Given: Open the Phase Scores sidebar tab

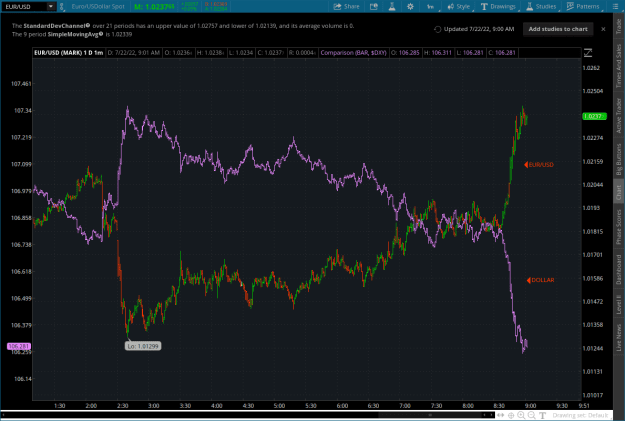Looking at the screenshot, I should pos(619,226).
